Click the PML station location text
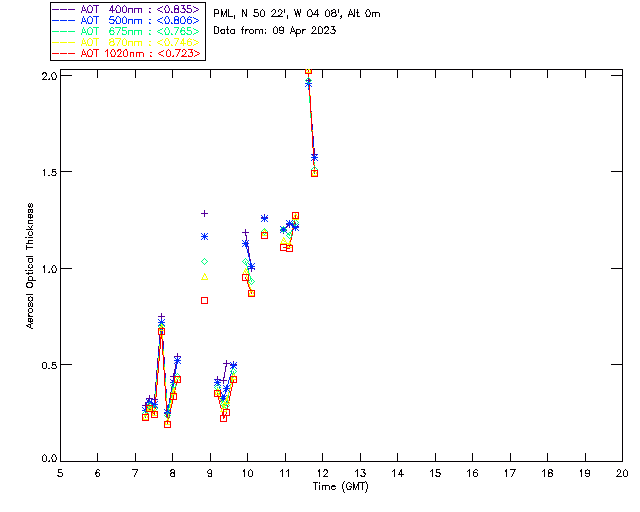This screenshot has width=640, height=512. tap(297, 13)
